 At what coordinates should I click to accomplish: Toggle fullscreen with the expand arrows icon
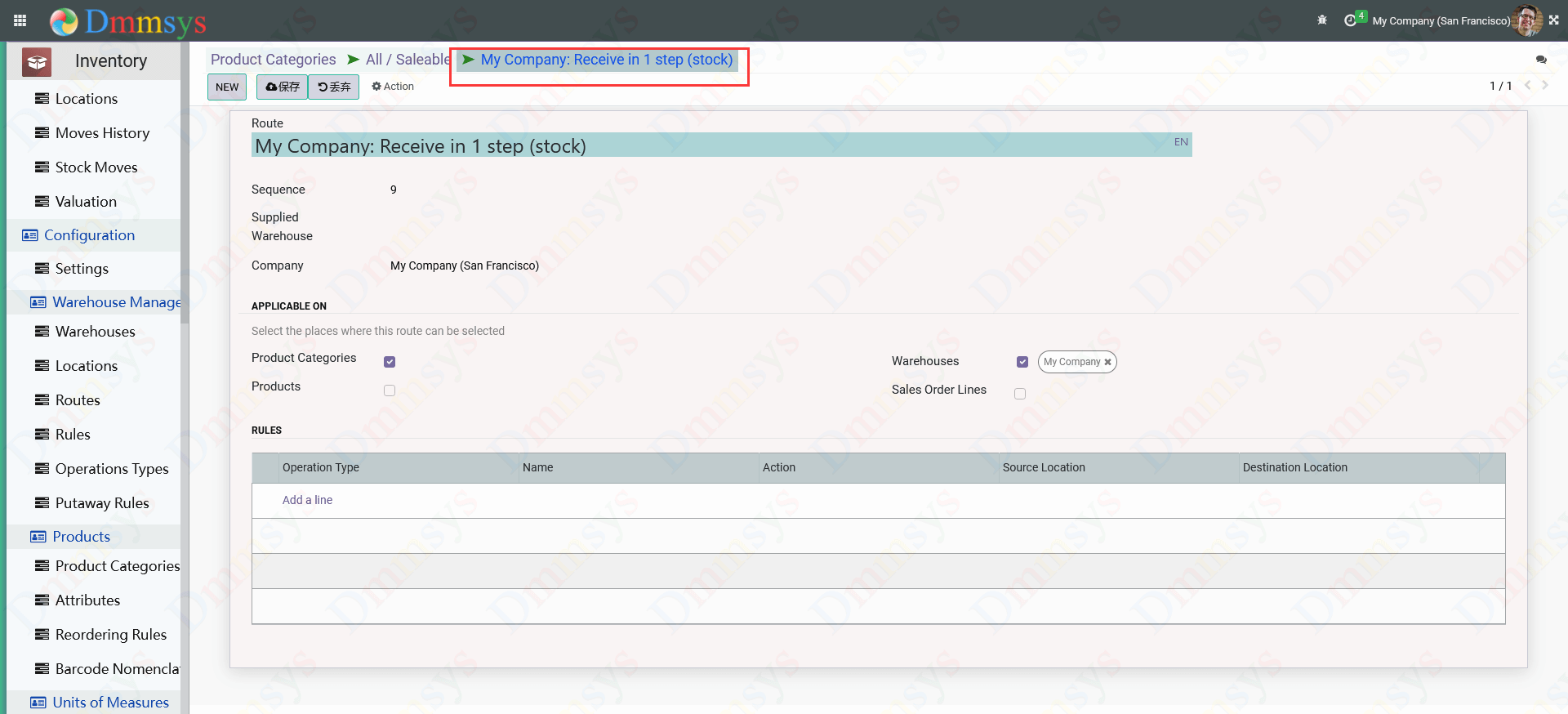tap(1554, 20)
